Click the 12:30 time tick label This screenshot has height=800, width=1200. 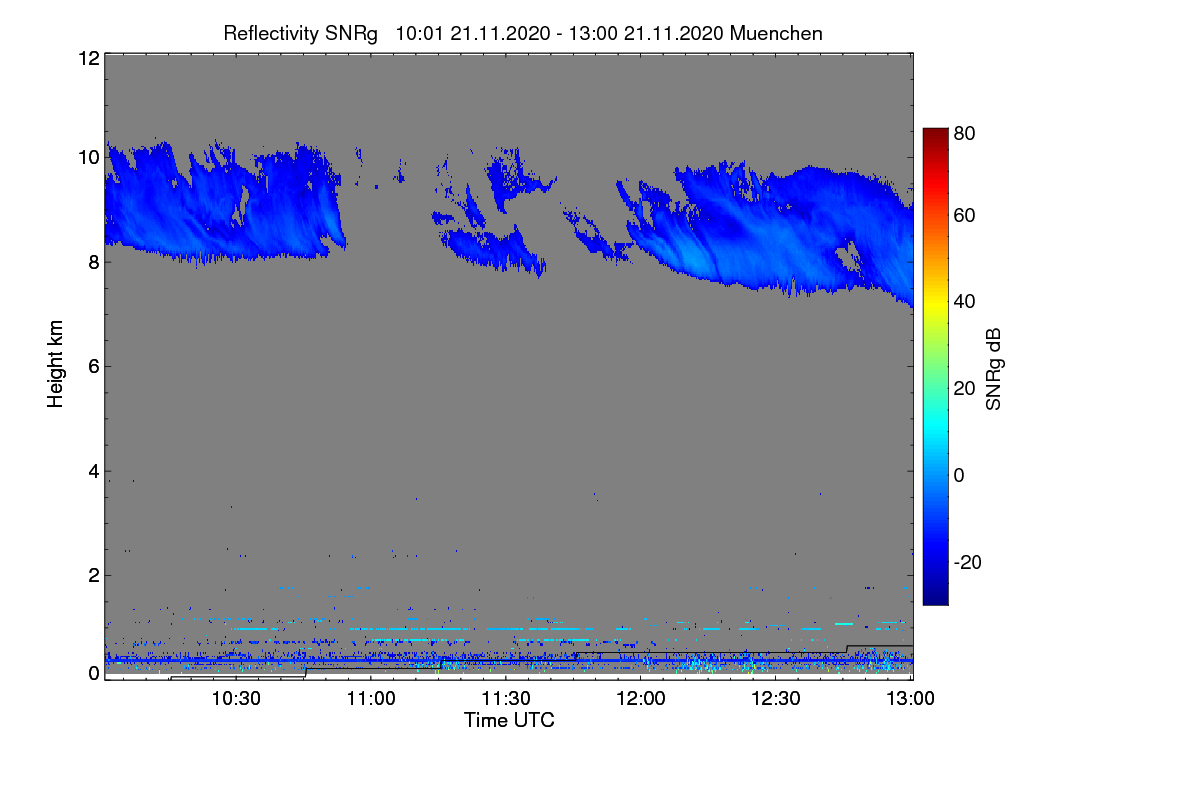[x=776, y=698]
